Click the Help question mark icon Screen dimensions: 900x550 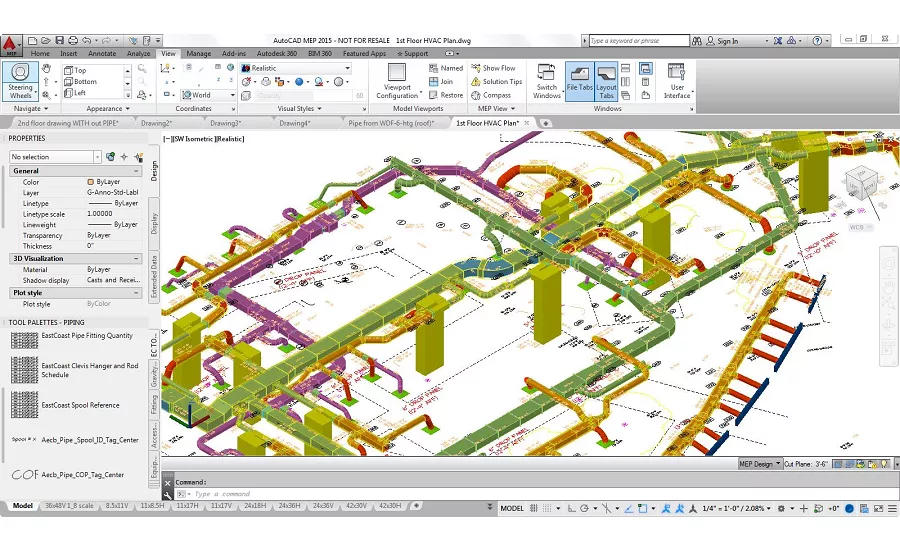(x=817, y=41)
